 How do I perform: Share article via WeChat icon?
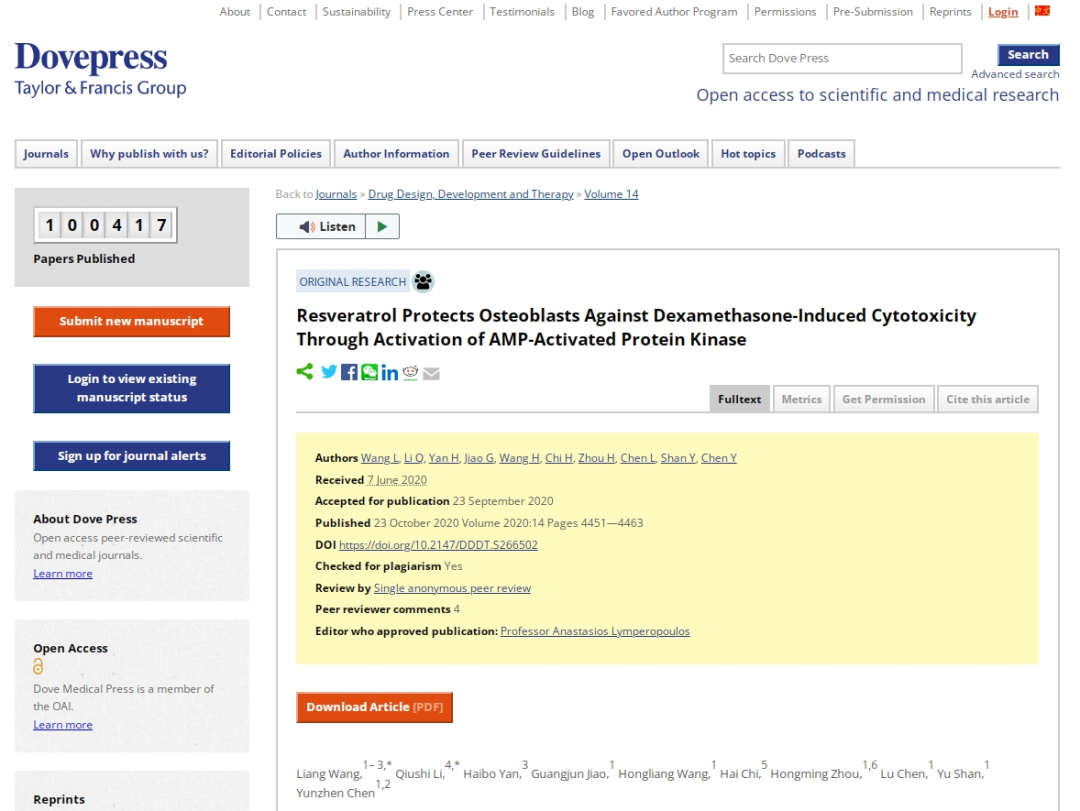[370, 373]
